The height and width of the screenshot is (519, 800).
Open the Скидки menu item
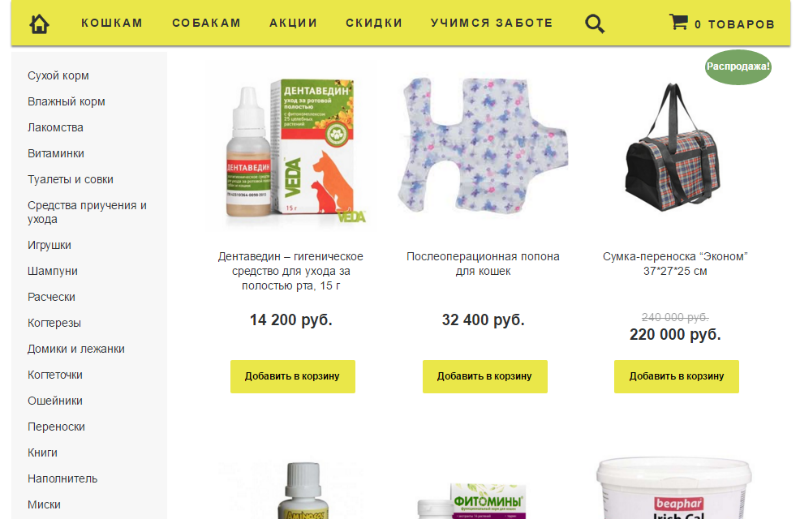[374, 23]
